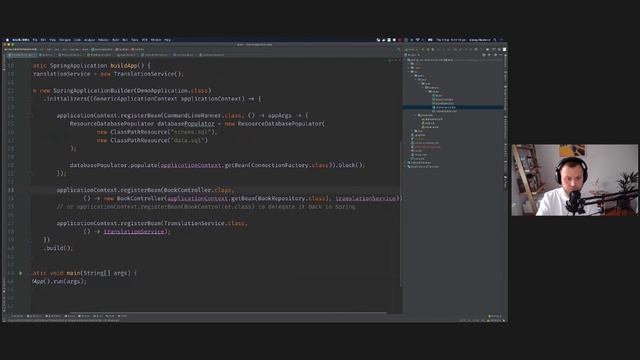
Task: Hide the Project tool window
Action: click(x=500, y=55)
